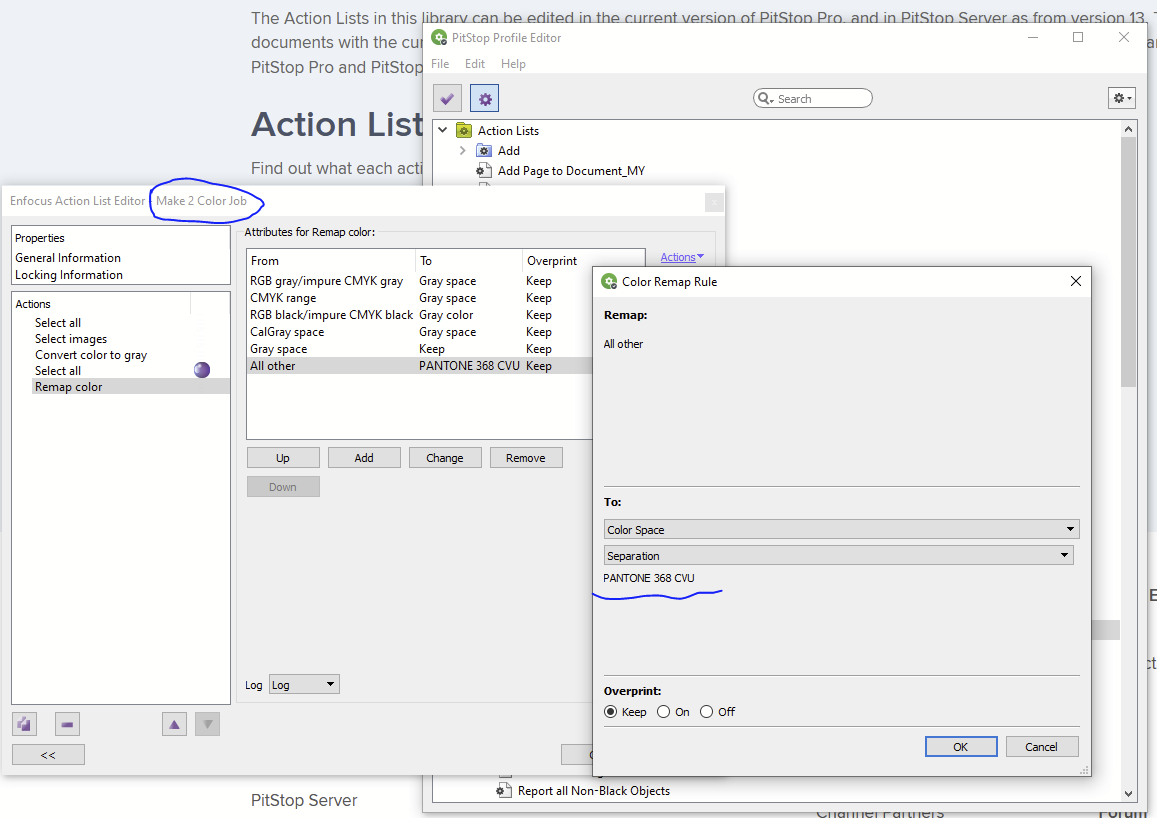Select the Gray space row
The image size is (1157, 818).
coord(420,349)
